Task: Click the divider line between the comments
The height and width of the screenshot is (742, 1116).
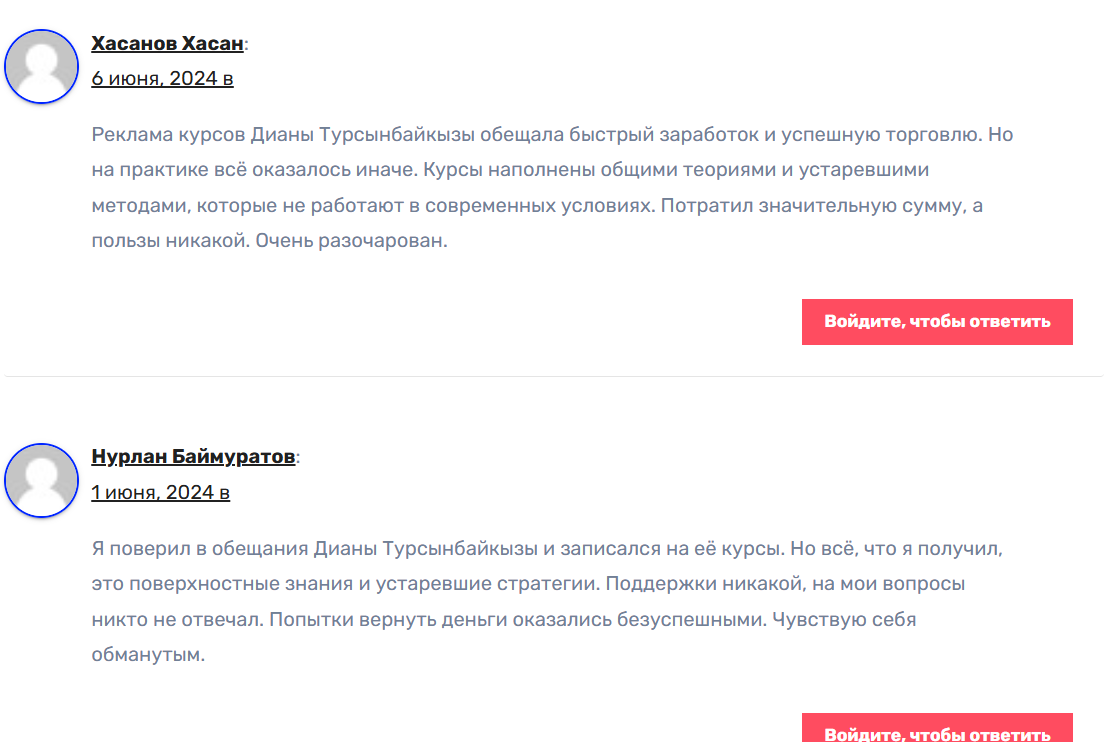Action: [x=553, y=377]
